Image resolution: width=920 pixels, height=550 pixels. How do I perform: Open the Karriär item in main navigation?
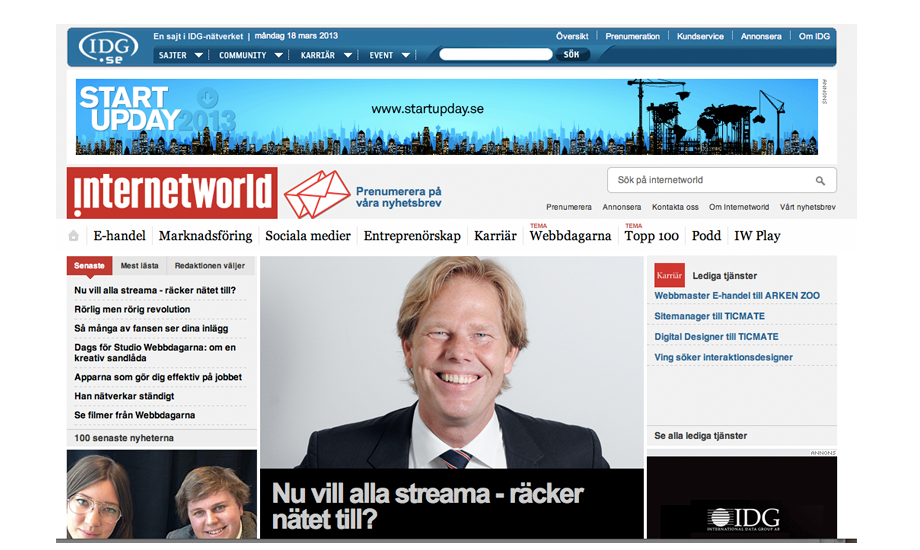pyautogui.click(x=495, y=236)
